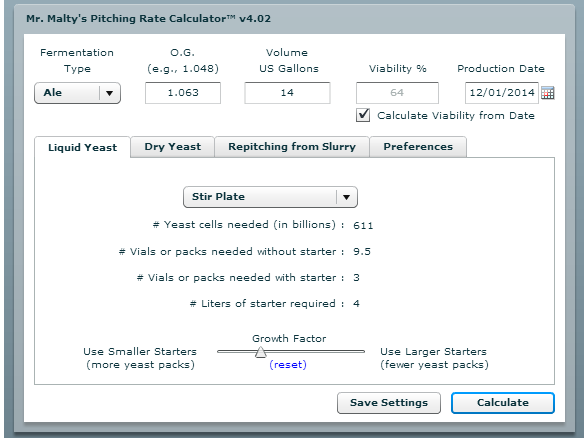Open the production date calendar picker icon
The image size is (584, 438).
coord(548,93)
